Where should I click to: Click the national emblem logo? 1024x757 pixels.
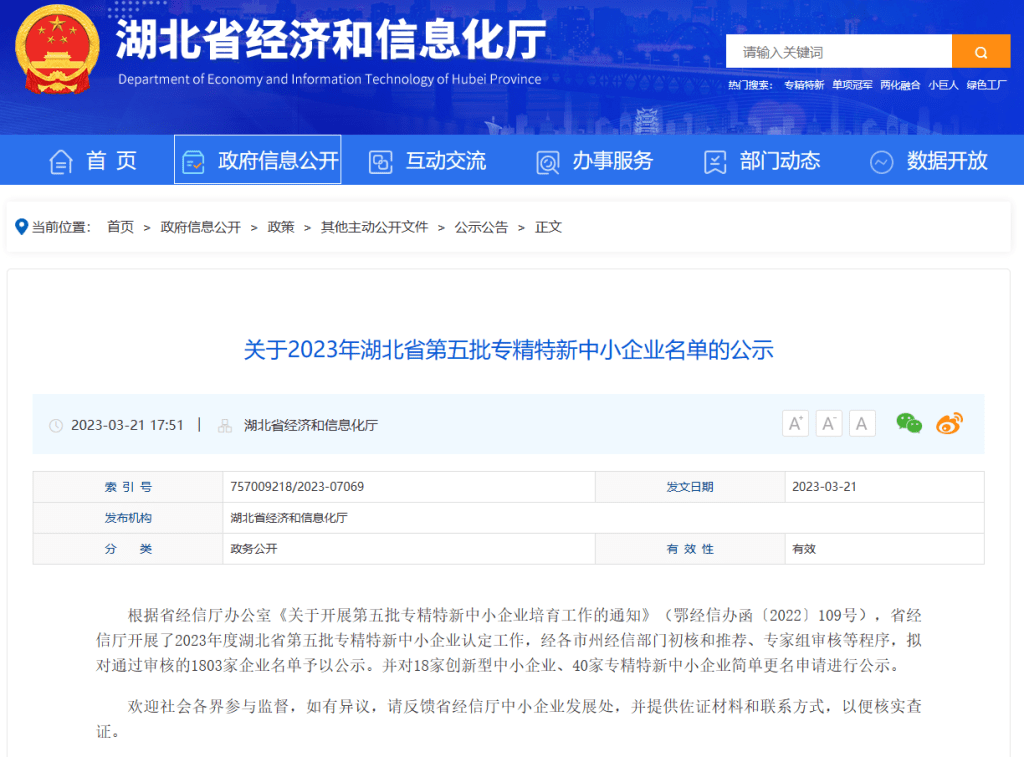[x=57, y=50]
